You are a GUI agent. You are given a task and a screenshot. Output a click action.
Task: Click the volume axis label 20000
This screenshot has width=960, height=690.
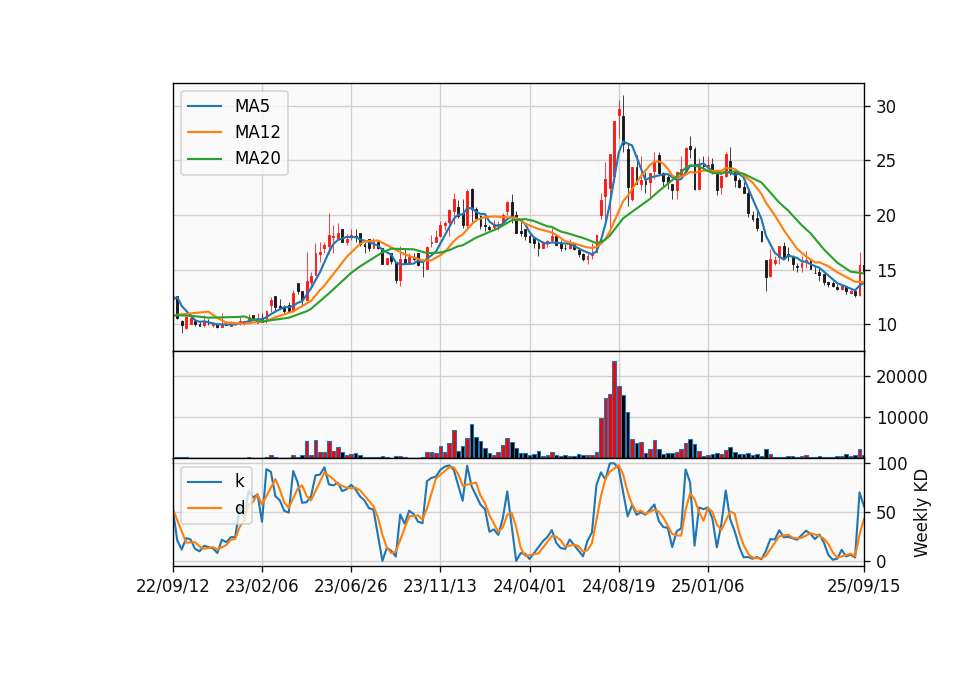tap(902, 377)
